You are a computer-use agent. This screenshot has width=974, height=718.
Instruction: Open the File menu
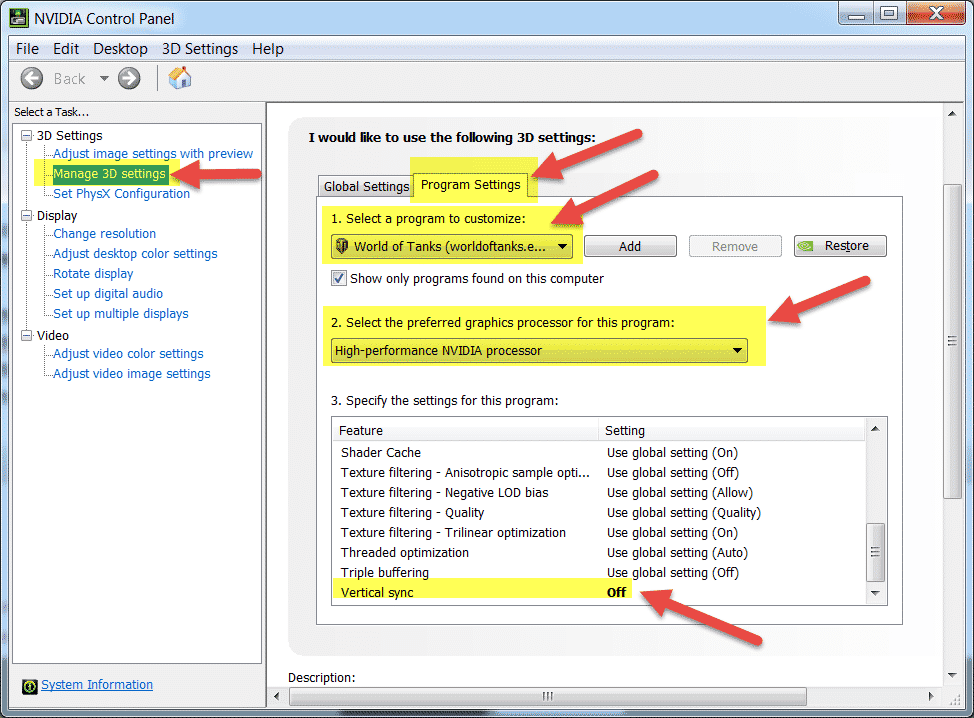27,49
